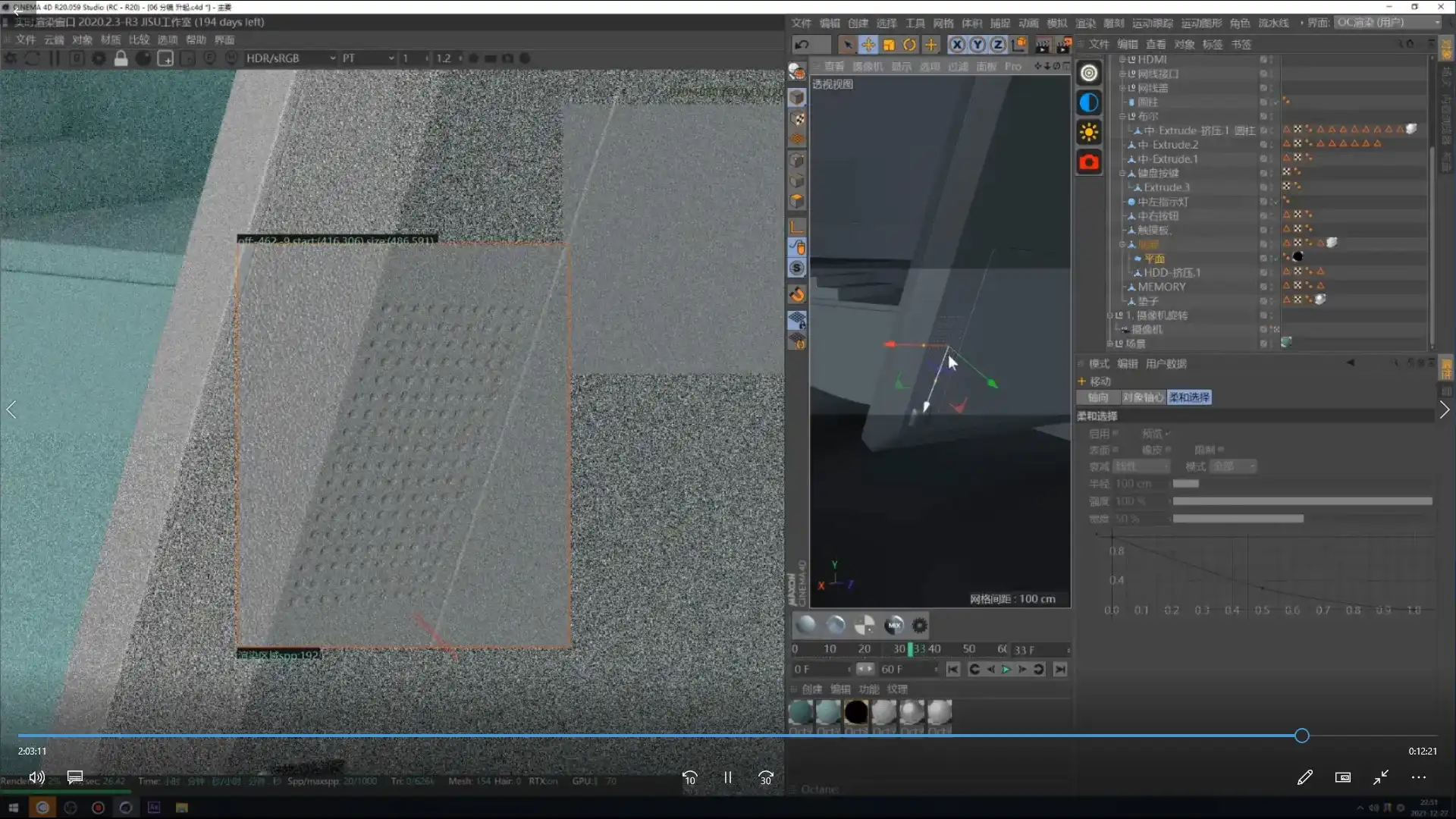Click the yellow sun light icon
This screenshot has height=819, width=1456.
pyautogui.click(x=1089, y=133)
